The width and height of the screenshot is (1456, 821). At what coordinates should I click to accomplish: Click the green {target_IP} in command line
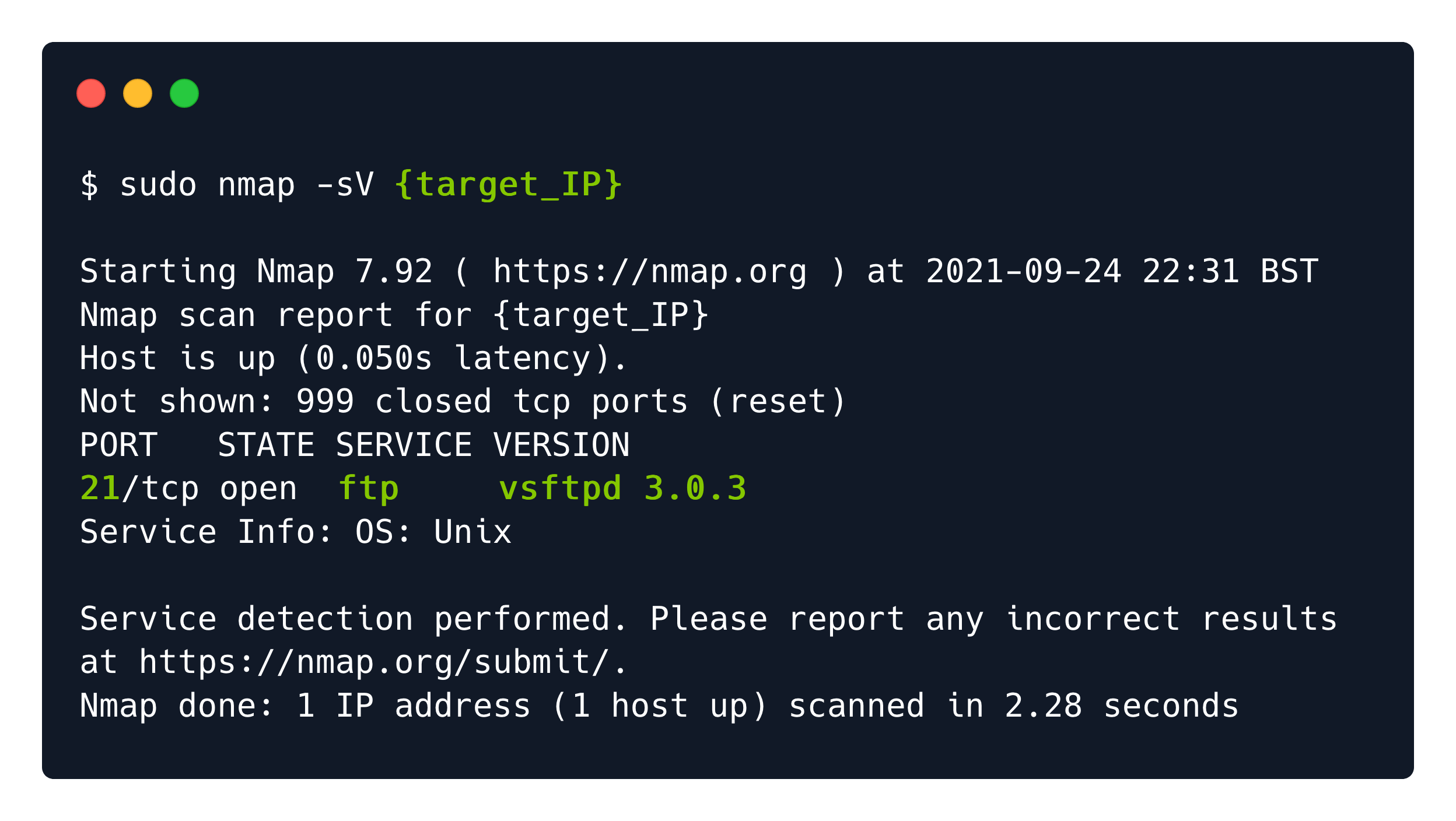pos(509,185)
